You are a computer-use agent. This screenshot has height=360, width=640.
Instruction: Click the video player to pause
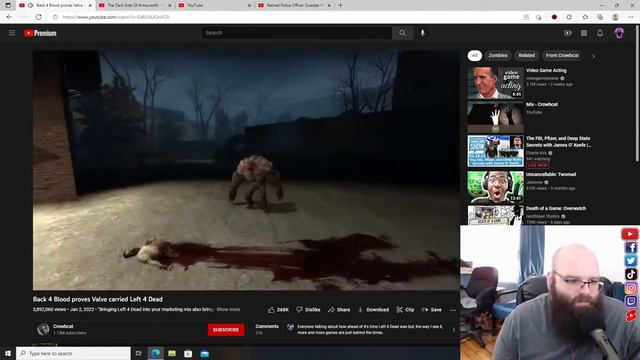click(246, 170)
